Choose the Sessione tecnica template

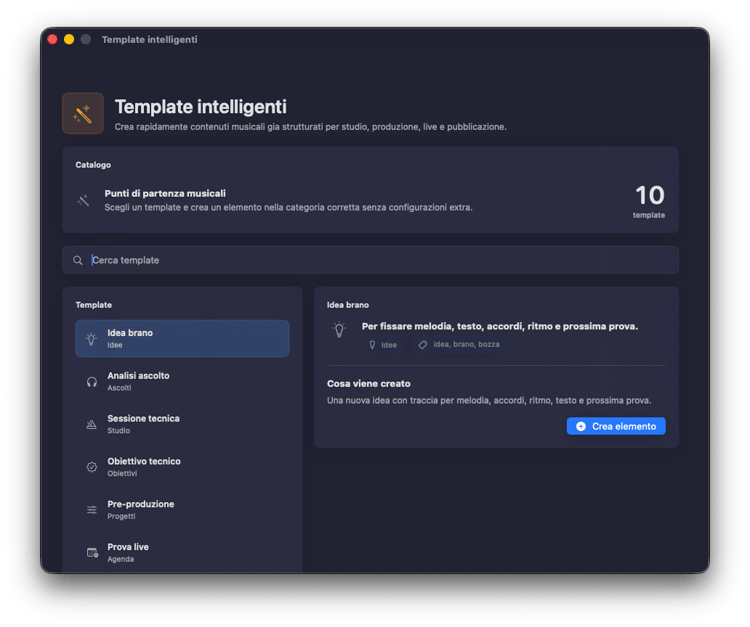182,424
